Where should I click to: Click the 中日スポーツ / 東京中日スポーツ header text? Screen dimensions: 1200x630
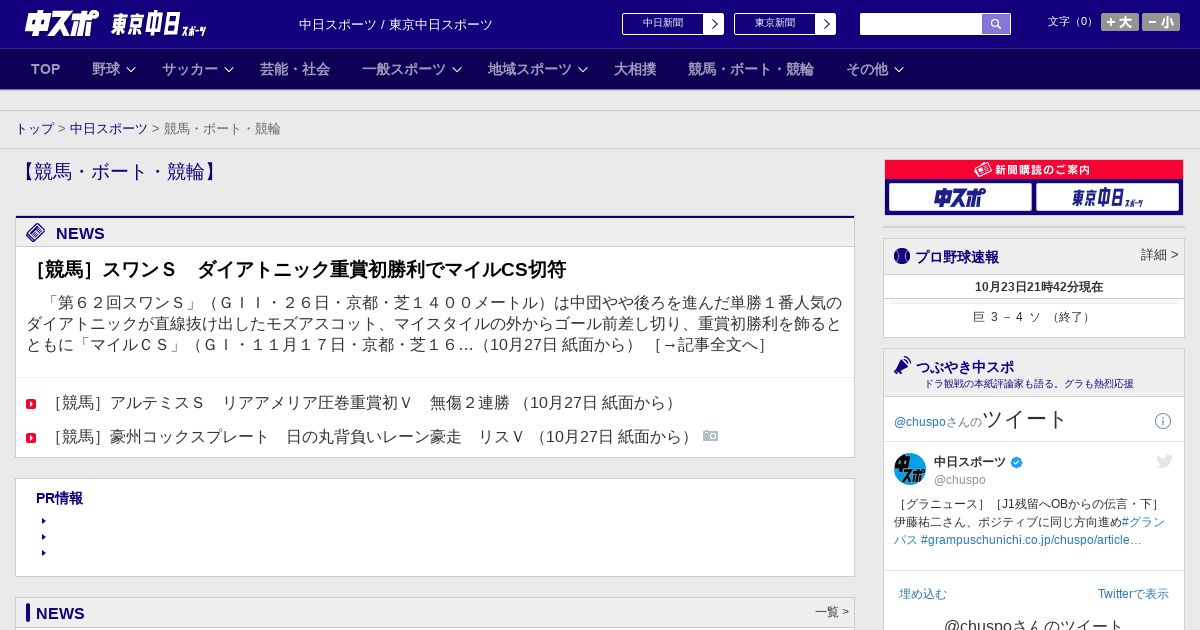coord(396,25)
